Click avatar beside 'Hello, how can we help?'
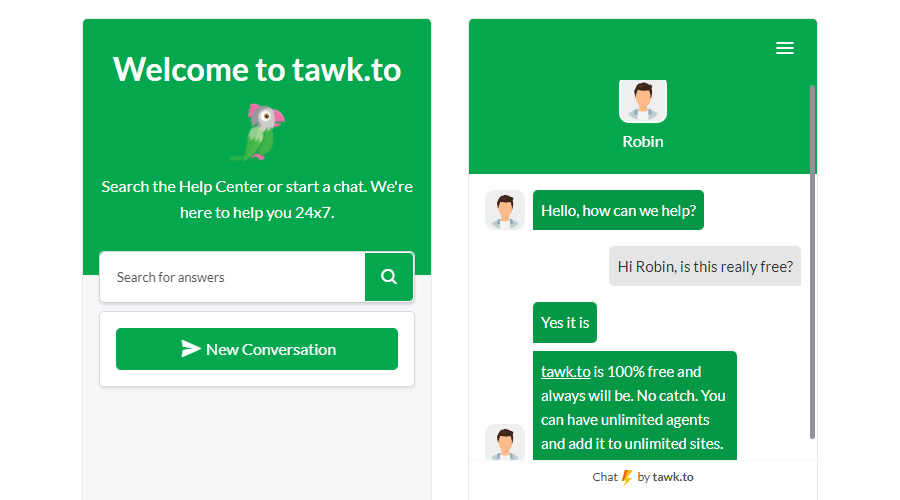Image resolution: width=900 pixels, height=500 pixels. coord(505,210)
